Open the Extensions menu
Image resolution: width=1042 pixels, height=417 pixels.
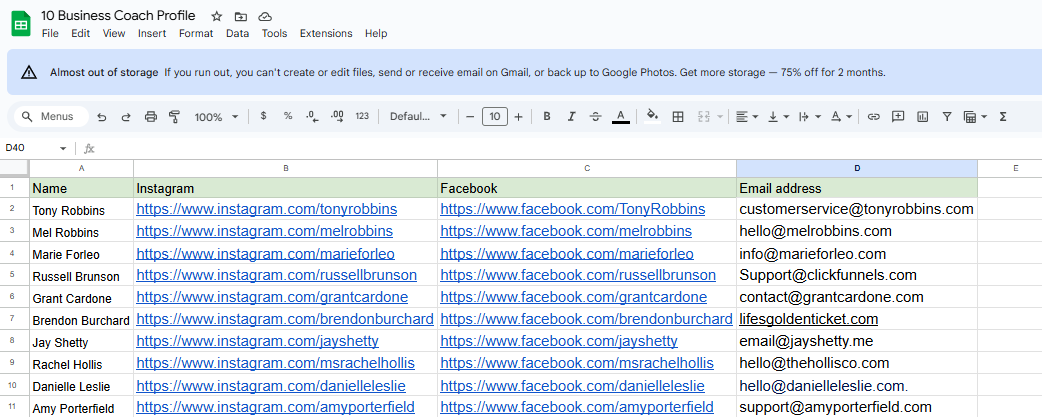[x=326, y=33]
